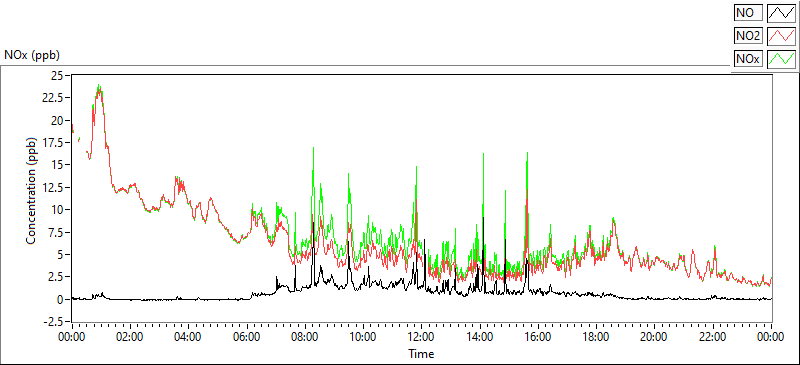Open the NOx green line style swatch
The image size is (800, 365).
click(x=782, y=59)
